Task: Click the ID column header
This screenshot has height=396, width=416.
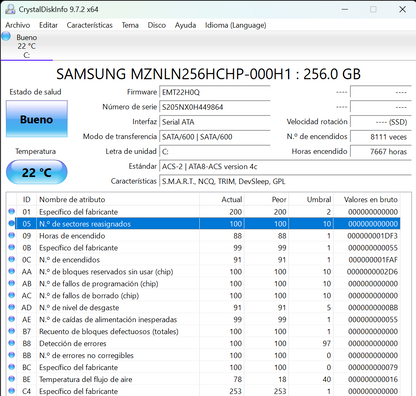Action: tap(27, 200)
